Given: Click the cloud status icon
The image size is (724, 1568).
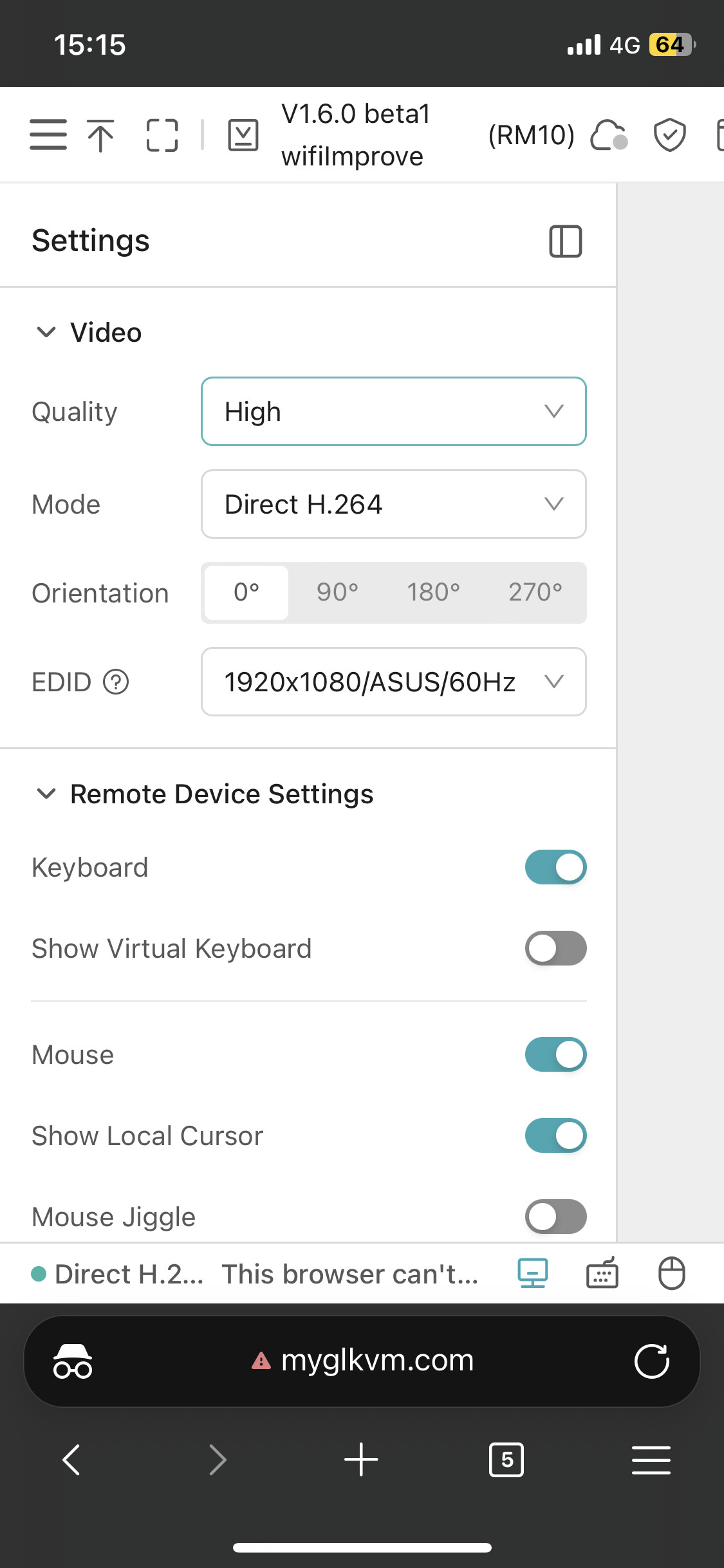Looking at the screenshot, I should (608, 135).
